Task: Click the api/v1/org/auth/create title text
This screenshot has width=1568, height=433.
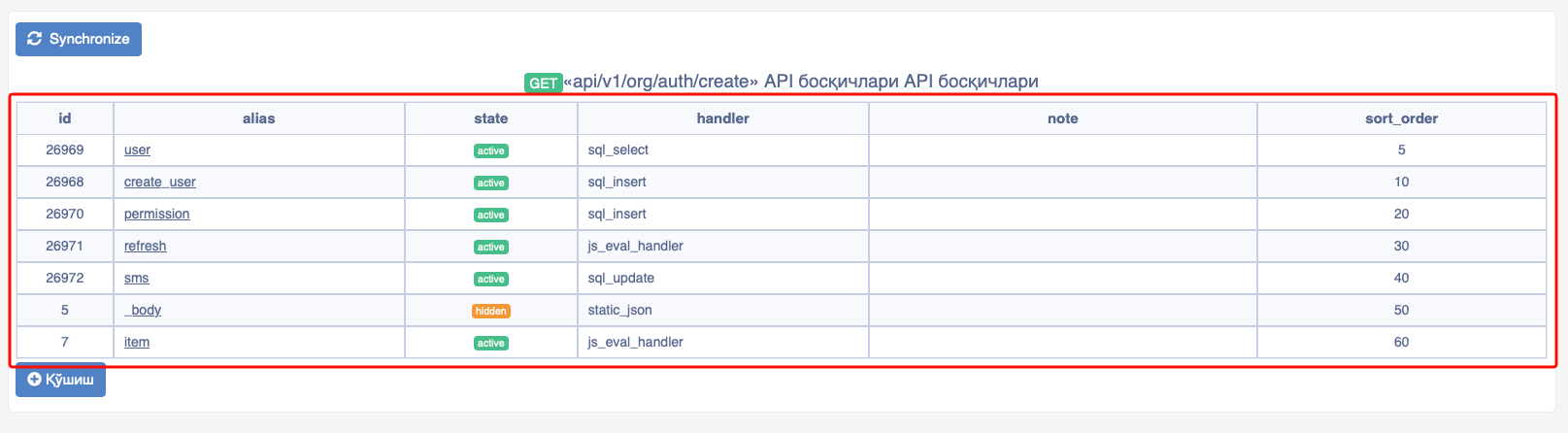Action: click(661, 82)
